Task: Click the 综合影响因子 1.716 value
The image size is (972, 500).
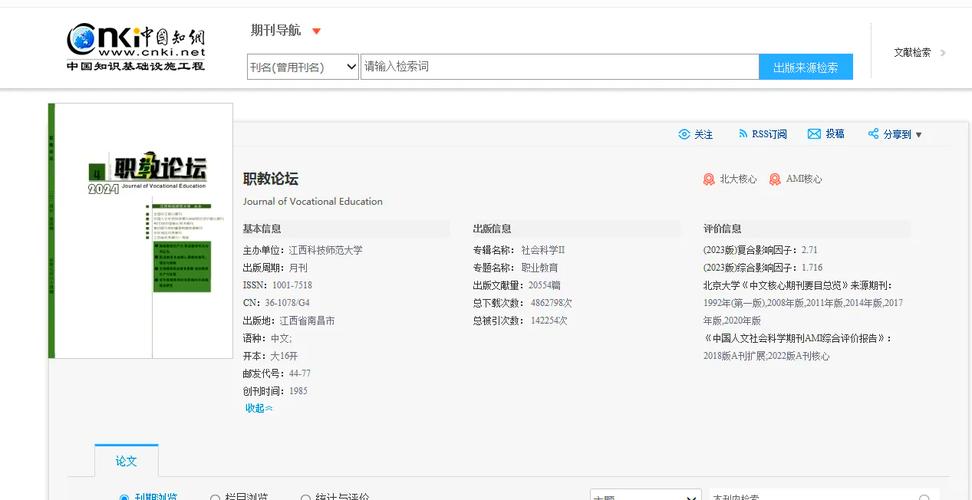Action: coord(812,268)
